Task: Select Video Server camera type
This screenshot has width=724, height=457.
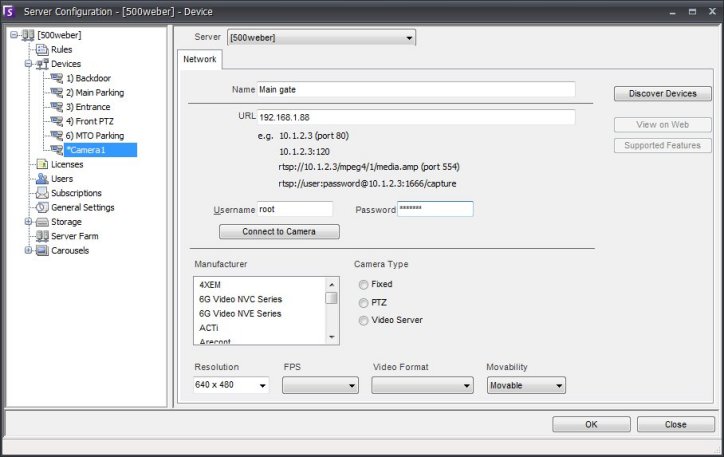Action: tap(363, 320)
